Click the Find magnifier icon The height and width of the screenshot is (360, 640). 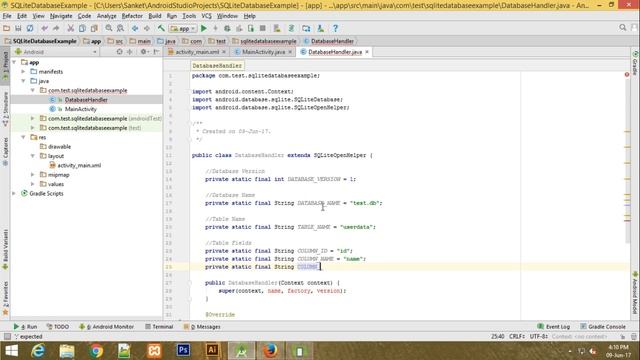click(x=109, y=28)
